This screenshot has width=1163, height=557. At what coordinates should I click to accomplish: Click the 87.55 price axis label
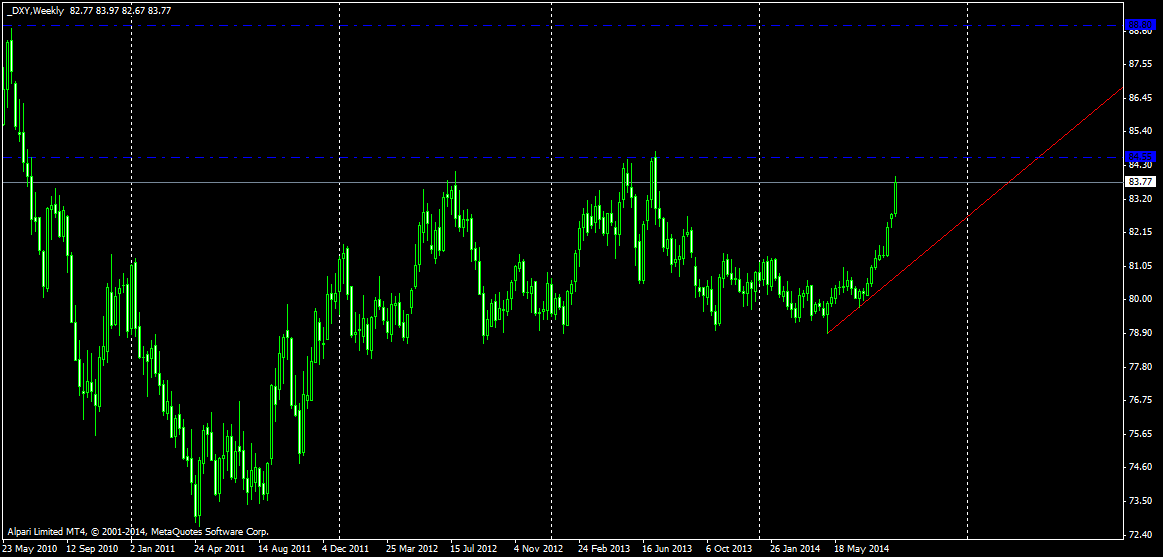pyautogui.click(x=1139, y=65)
